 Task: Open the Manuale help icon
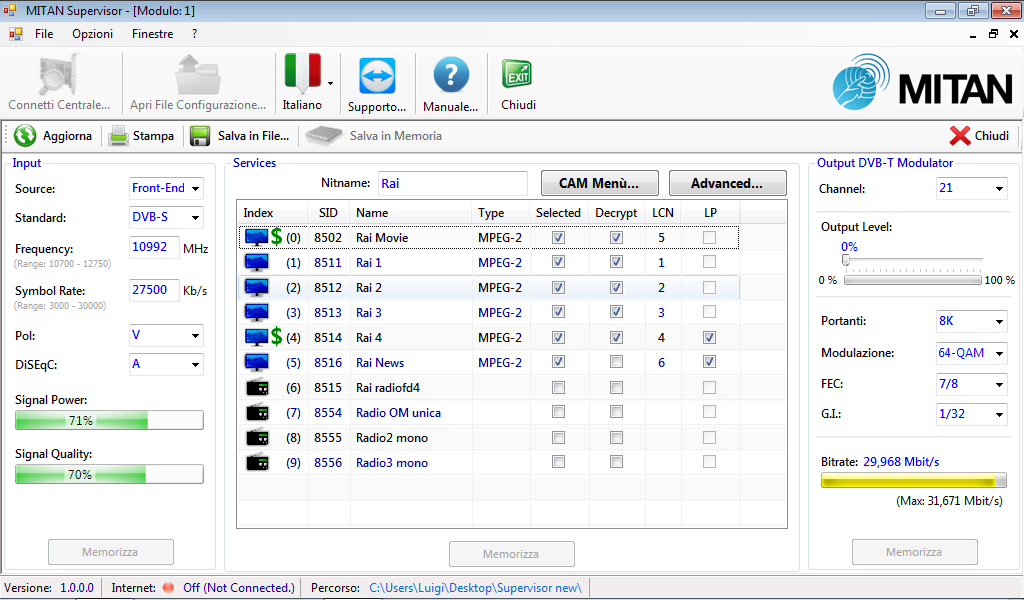pos(451,76)
